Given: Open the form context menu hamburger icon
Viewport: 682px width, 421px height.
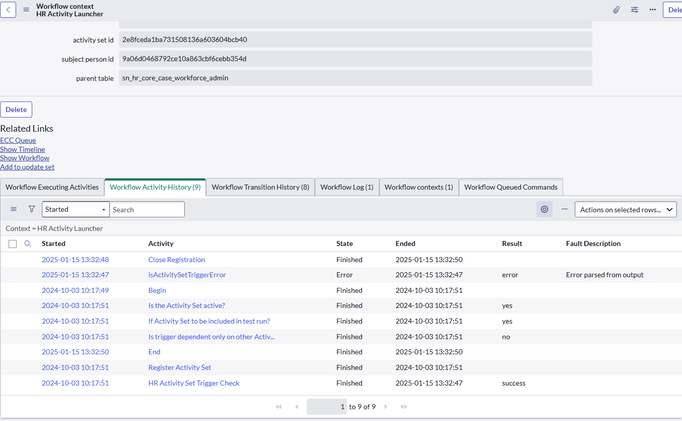Looking at the screenshot, I should (26, 10).
